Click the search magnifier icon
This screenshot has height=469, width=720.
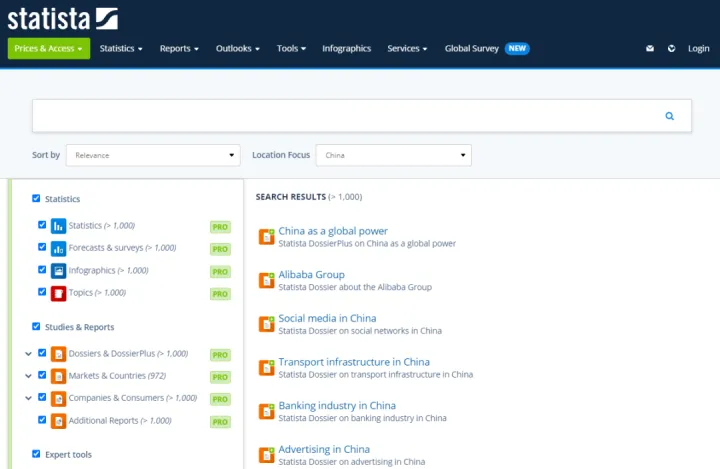669,116
